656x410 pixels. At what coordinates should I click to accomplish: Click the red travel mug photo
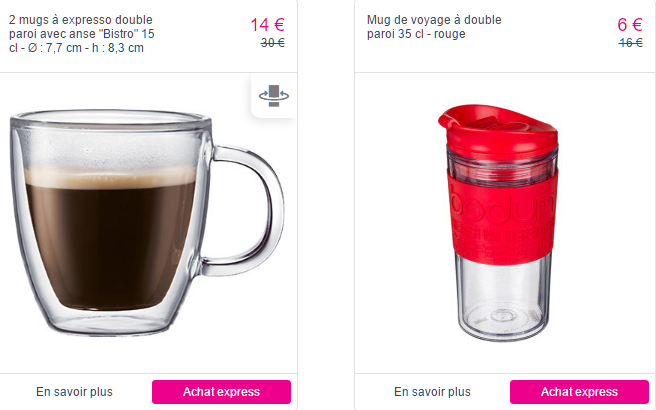click(498, 223)
